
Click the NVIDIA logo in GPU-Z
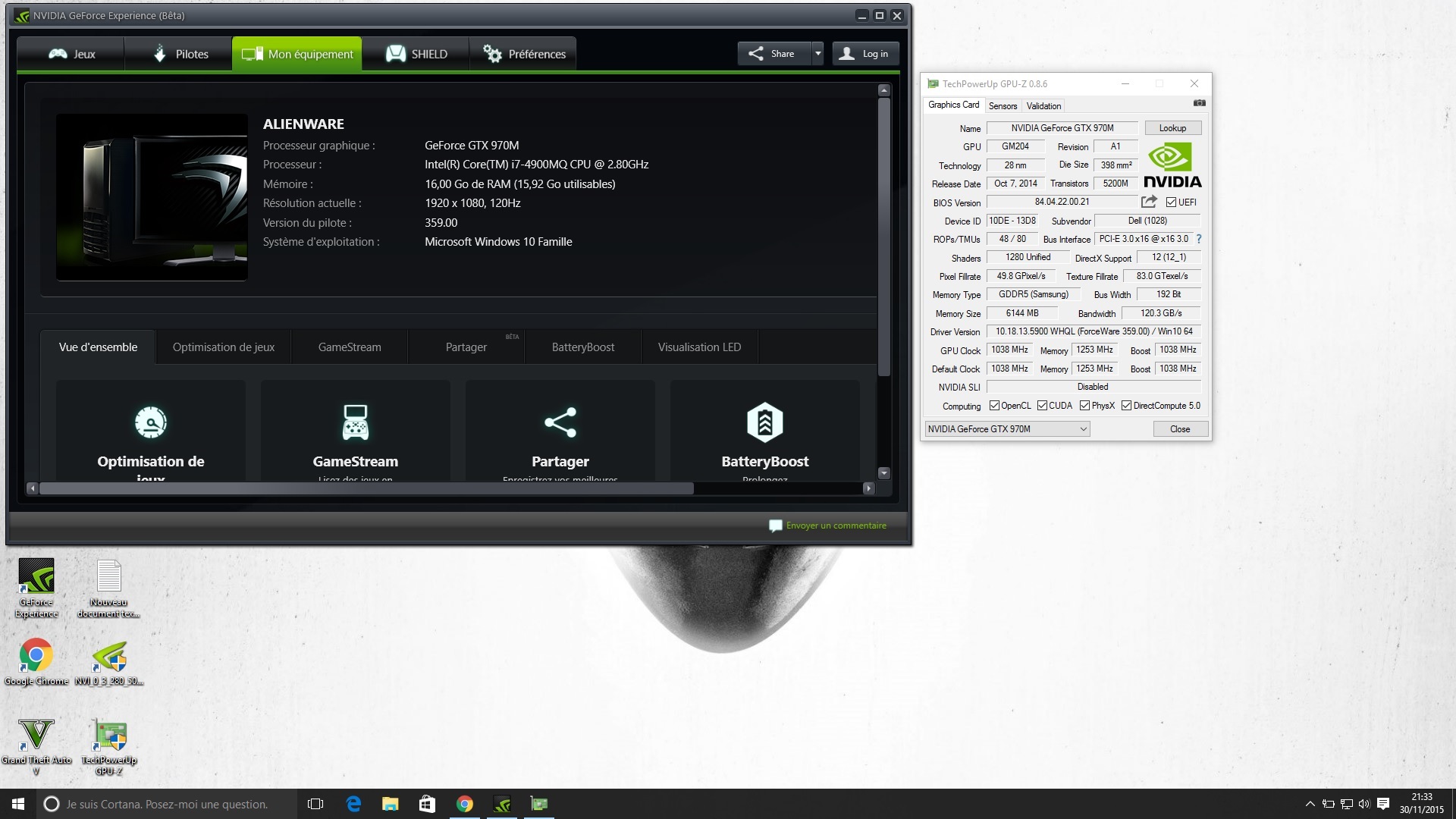[1172, 165]
